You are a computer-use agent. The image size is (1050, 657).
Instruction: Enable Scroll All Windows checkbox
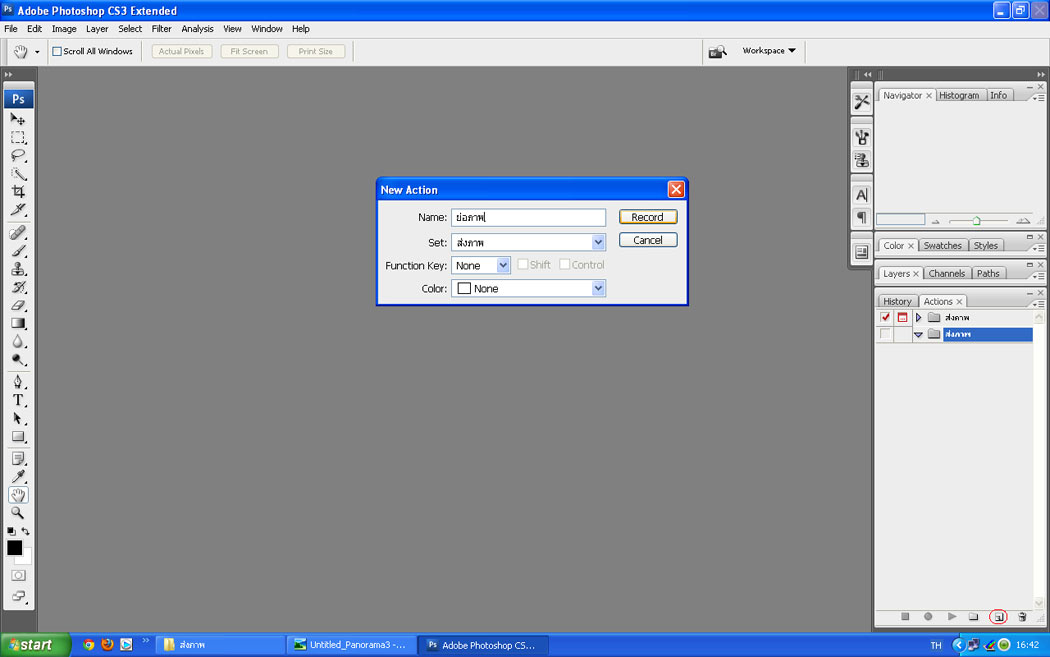57,51
